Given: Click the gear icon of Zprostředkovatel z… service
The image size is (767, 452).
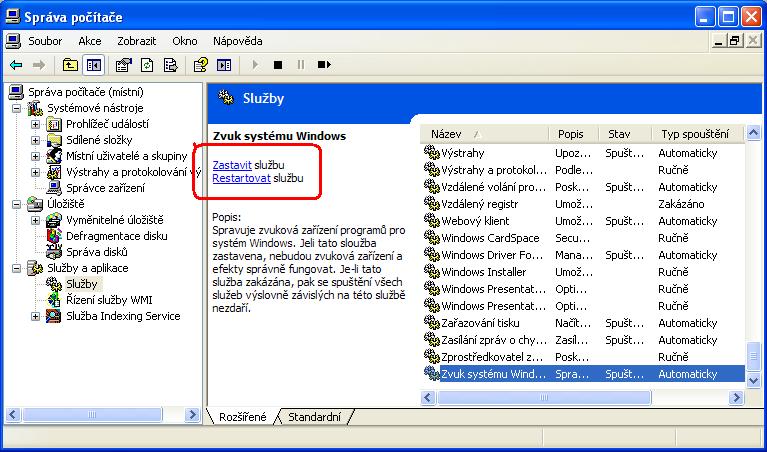Looking at the screenshot, I should pyautogui.click(x=431, y=357).
